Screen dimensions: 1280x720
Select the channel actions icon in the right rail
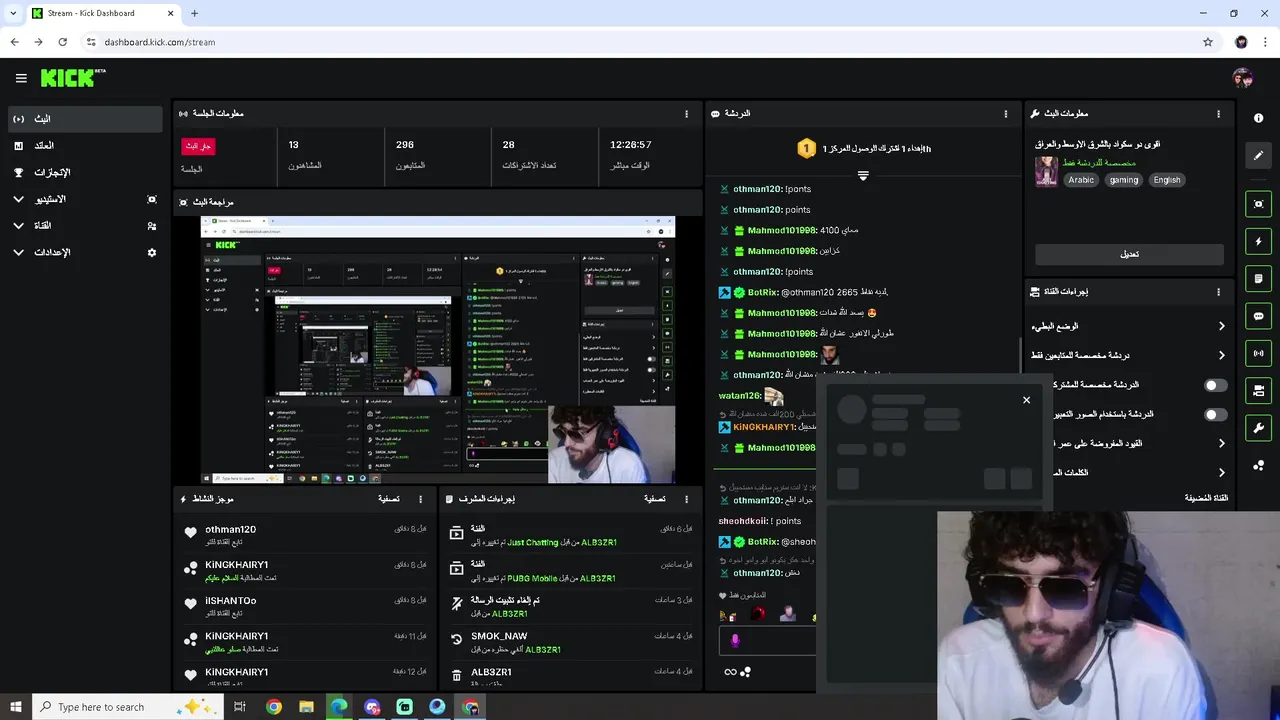tap(1258, 390)
